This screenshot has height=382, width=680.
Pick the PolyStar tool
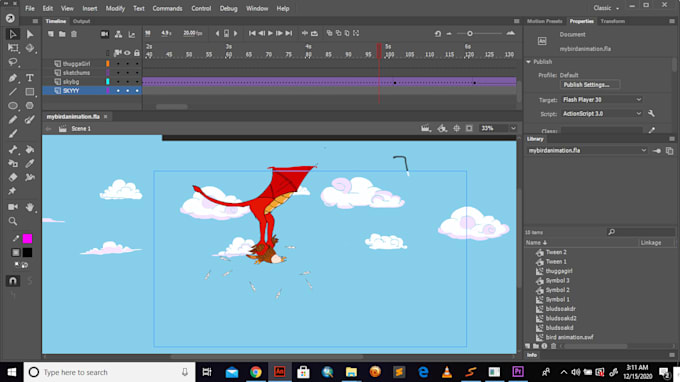pyautogui.click(x=29, y=106)
